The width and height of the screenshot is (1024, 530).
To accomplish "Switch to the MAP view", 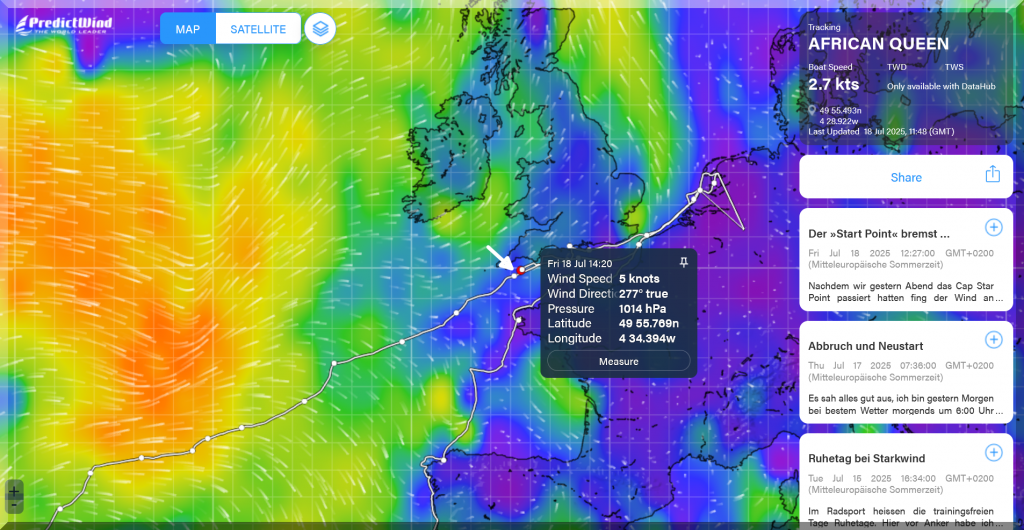I will [x=188, y=29].
